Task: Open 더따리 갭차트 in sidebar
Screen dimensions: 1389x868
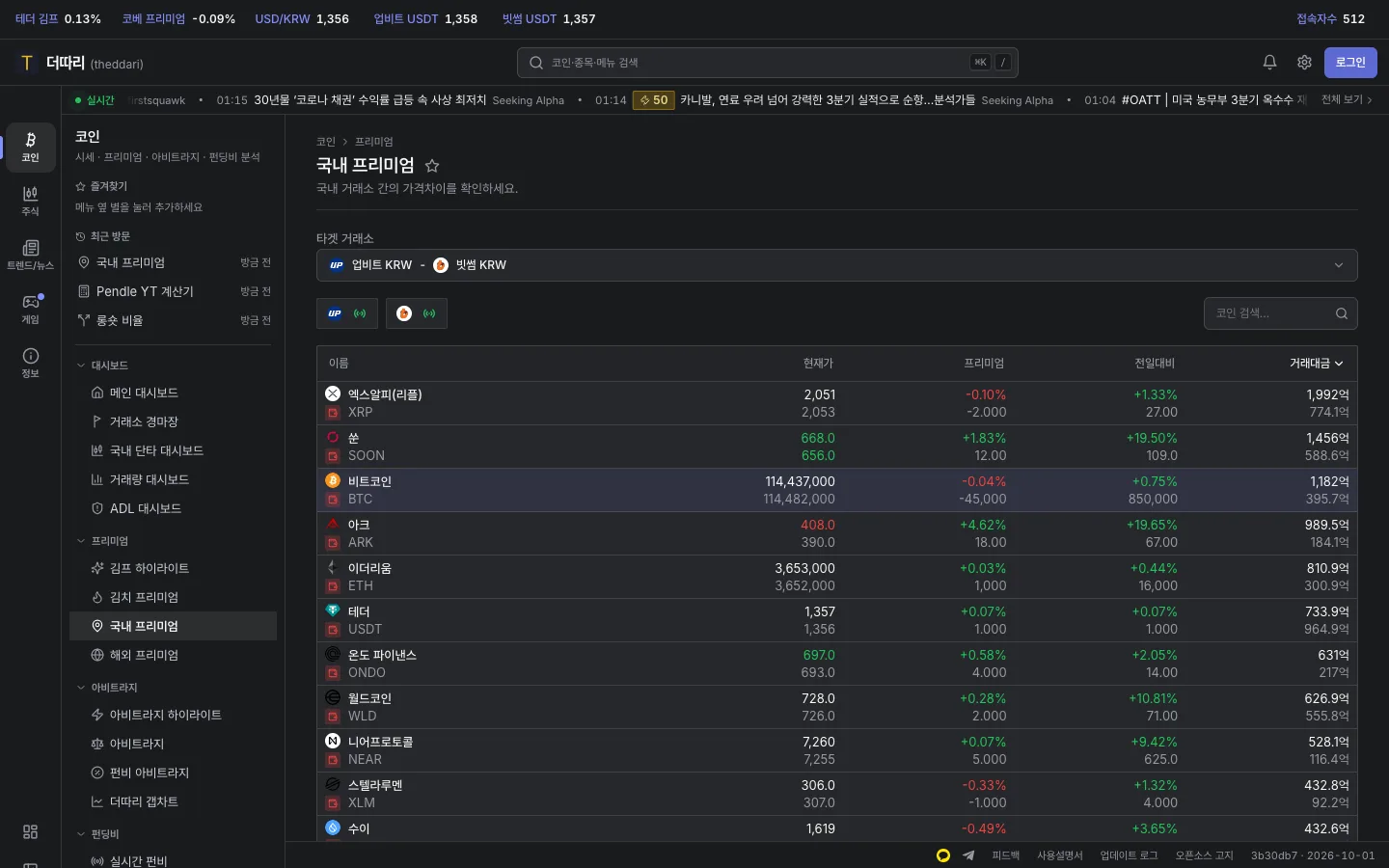Action: pos(174,801)
